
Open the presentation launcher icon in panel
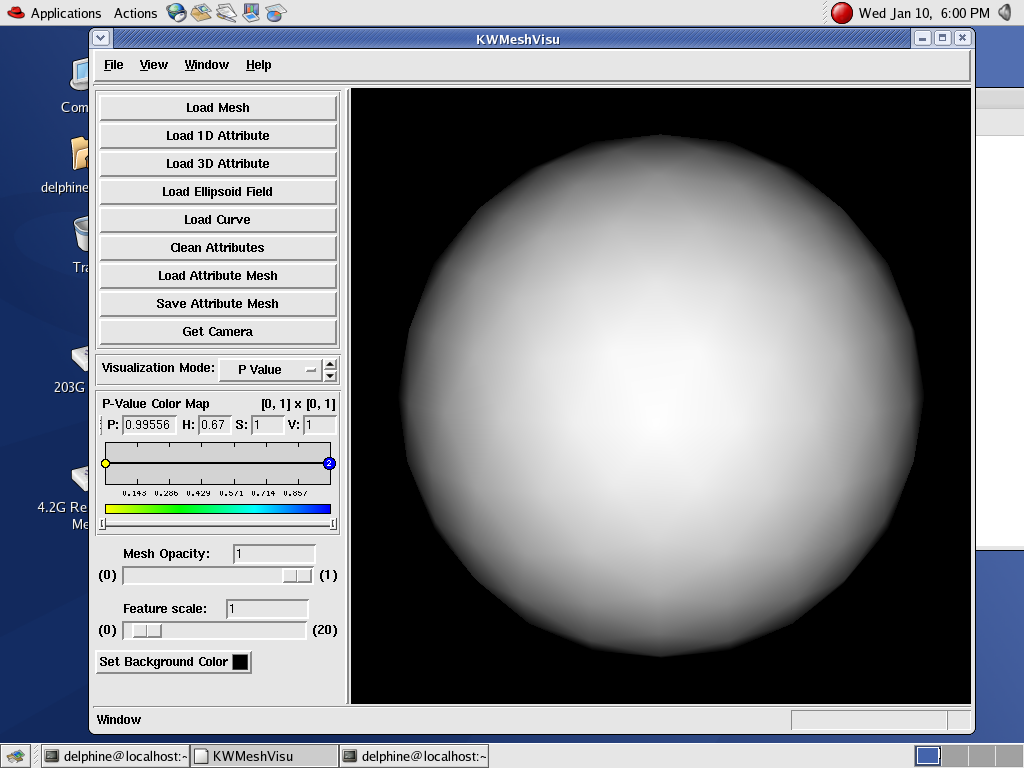(251, 13)
